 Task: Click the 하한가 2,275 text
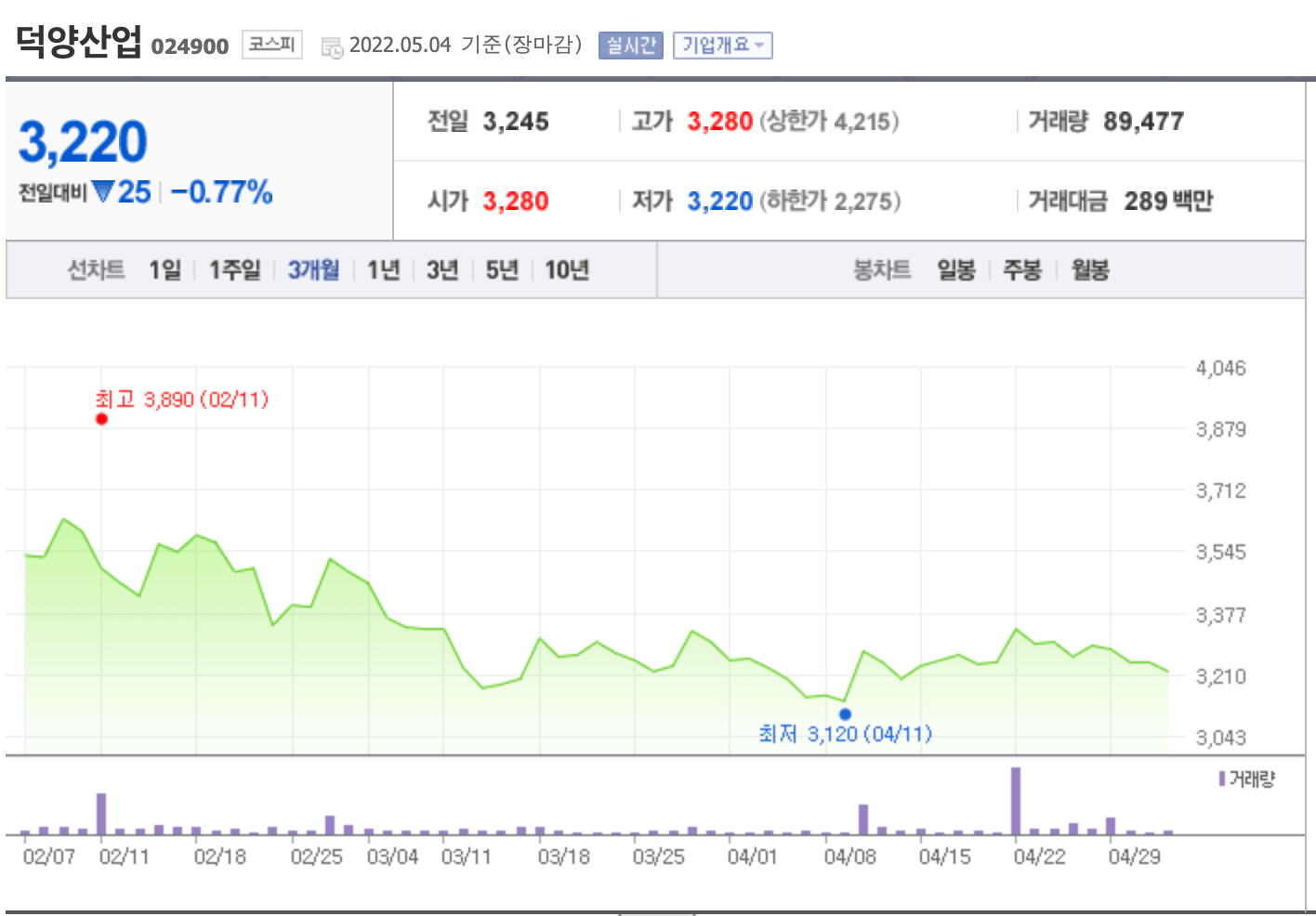point(830,202)
